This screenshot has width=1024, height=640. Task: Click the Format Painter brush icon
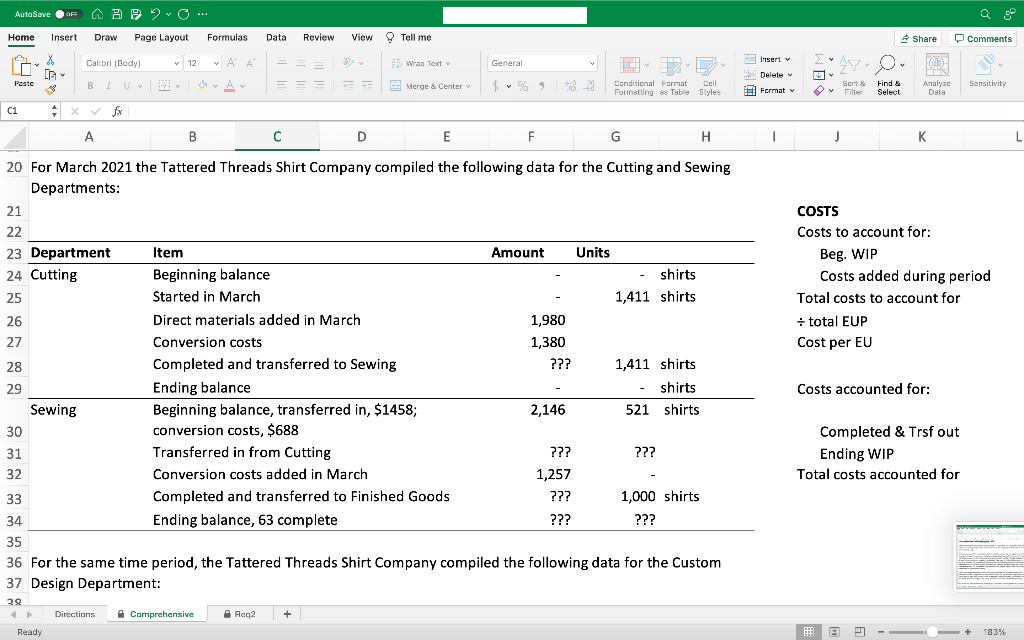coord(50,90)
